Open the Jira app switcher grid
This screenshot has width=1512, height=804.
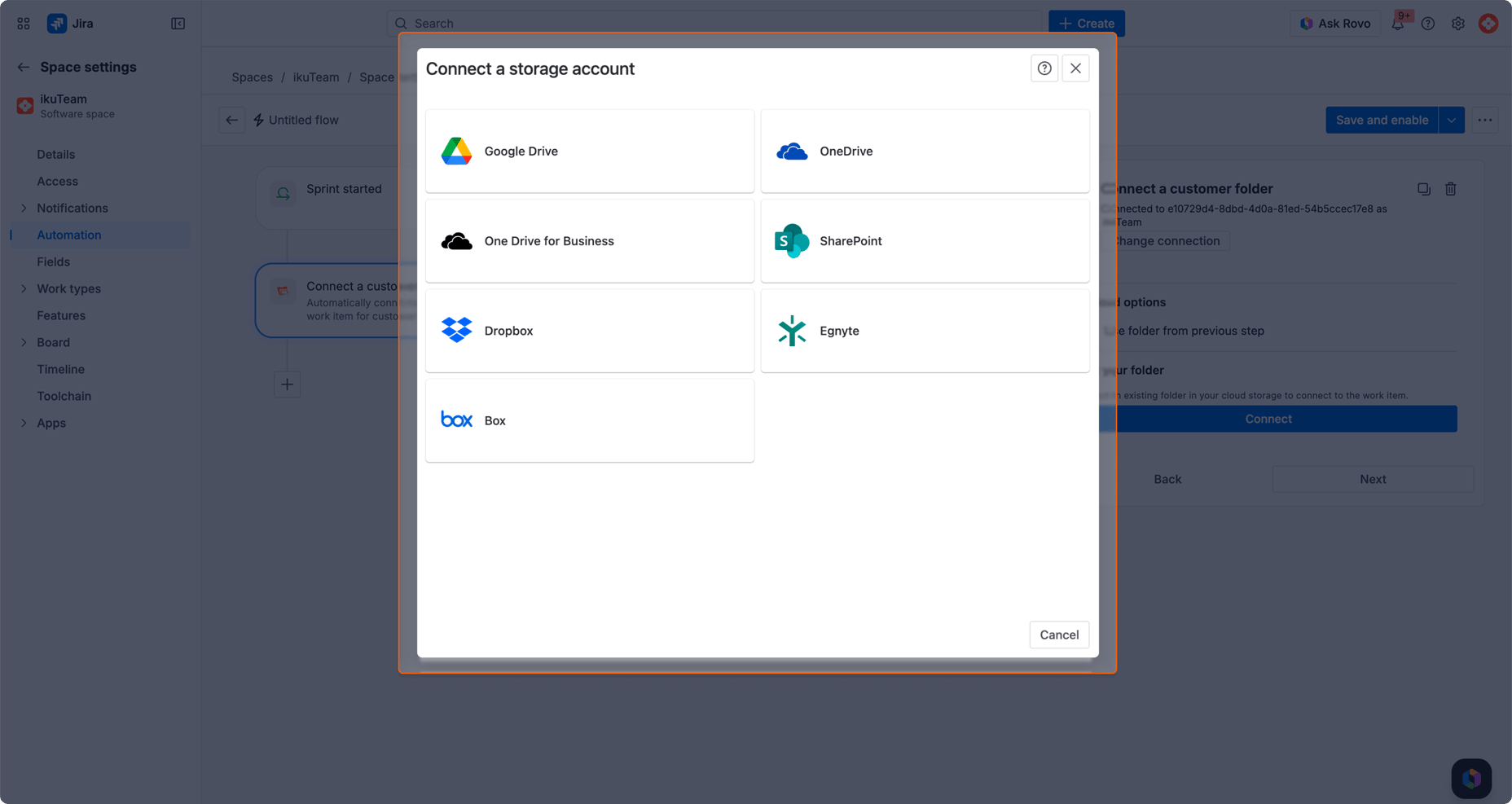[24, 24]
